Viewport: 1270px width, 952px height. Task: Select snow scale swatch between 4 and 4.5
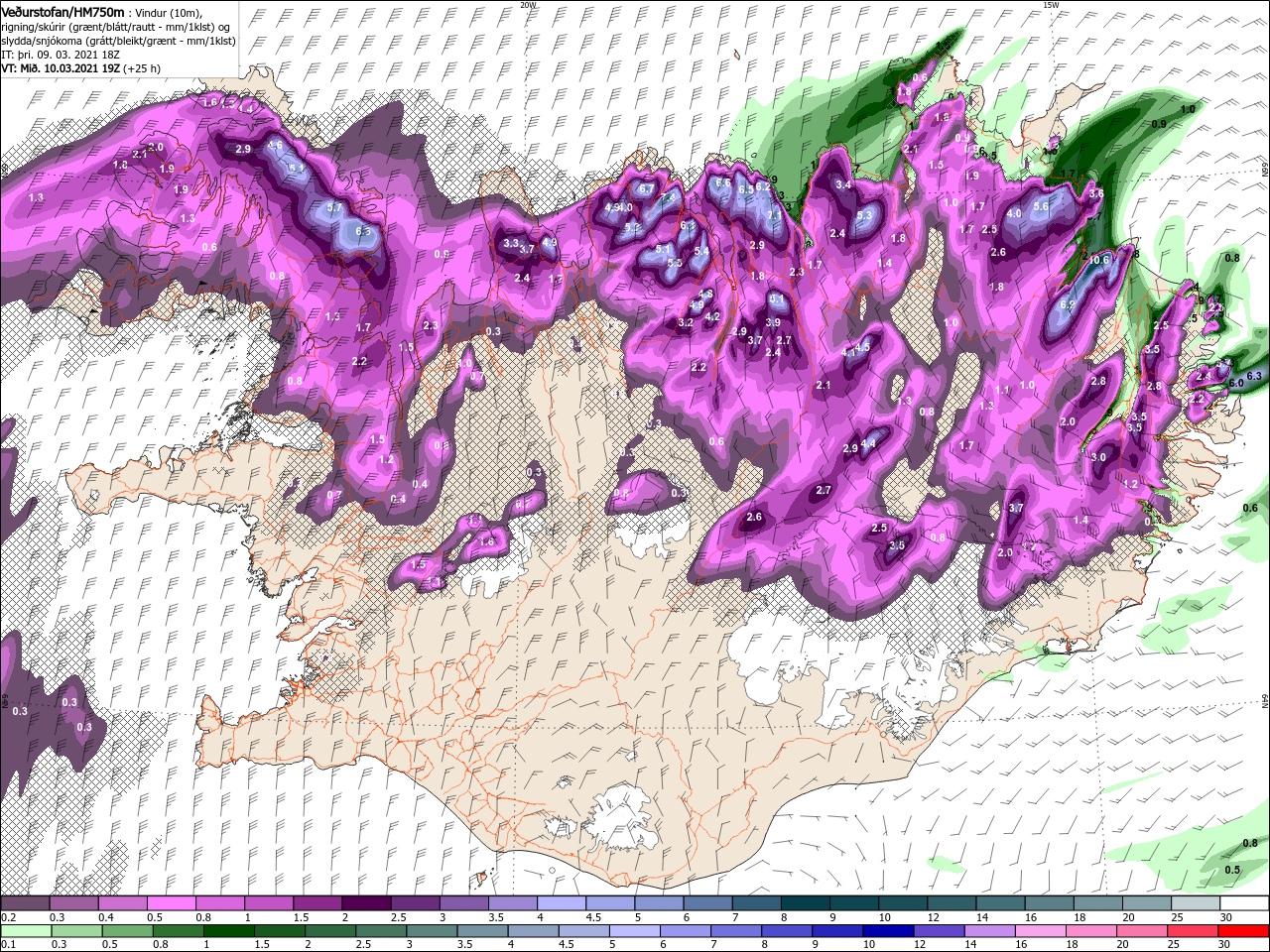coord(561,903)
